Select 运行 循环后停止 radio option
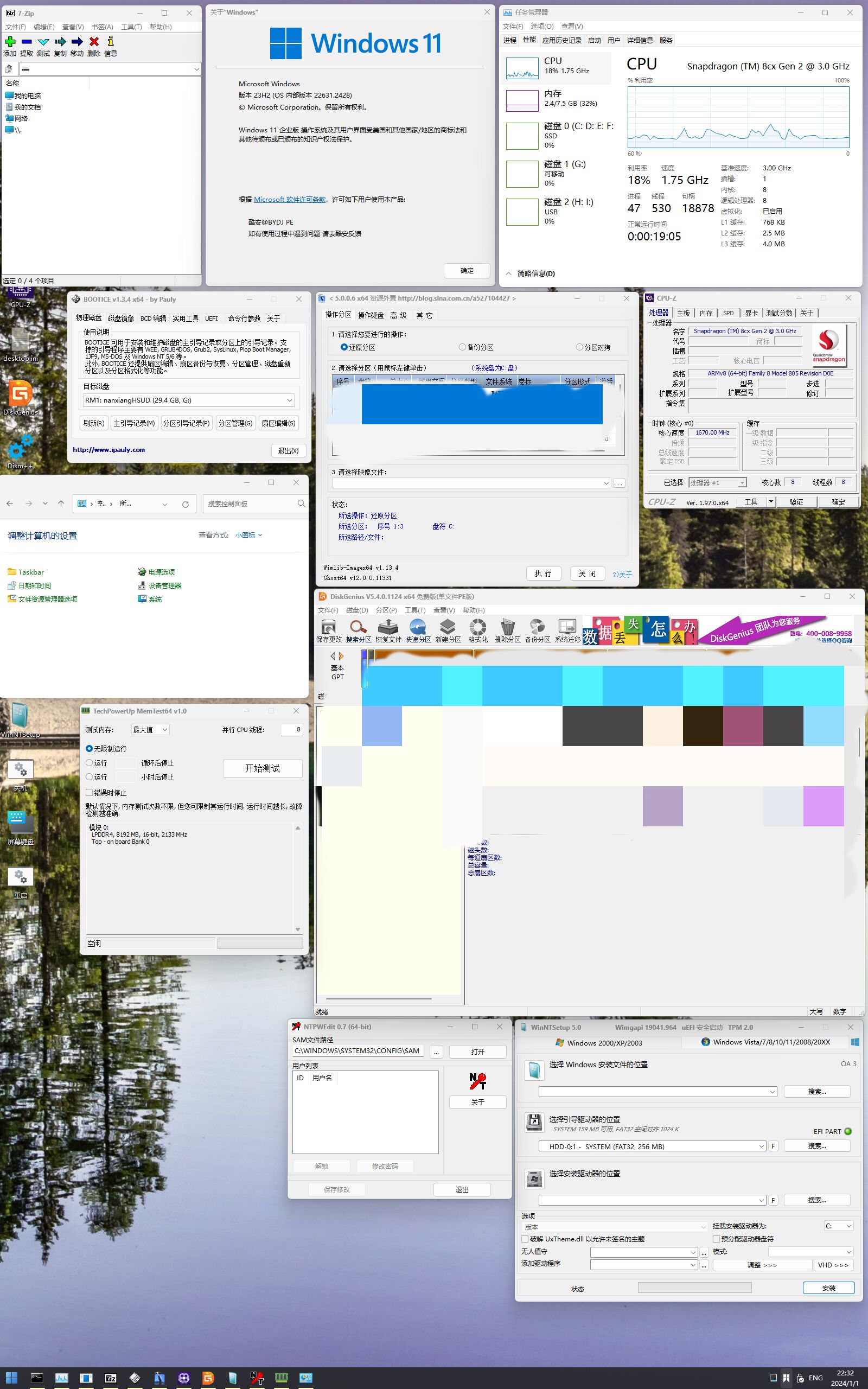The width and height of the screenshot is (868, 1389). tap(89, 763)
